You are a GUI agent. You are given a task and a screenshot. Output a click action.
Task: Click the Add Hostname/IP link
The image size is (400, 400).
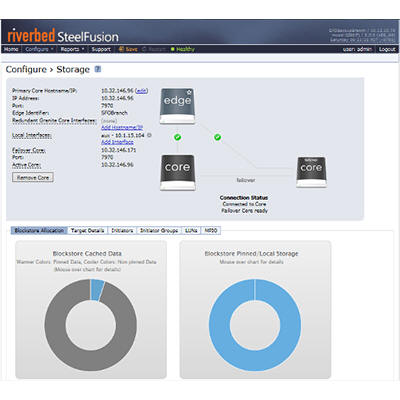click(x=122, y=128)
